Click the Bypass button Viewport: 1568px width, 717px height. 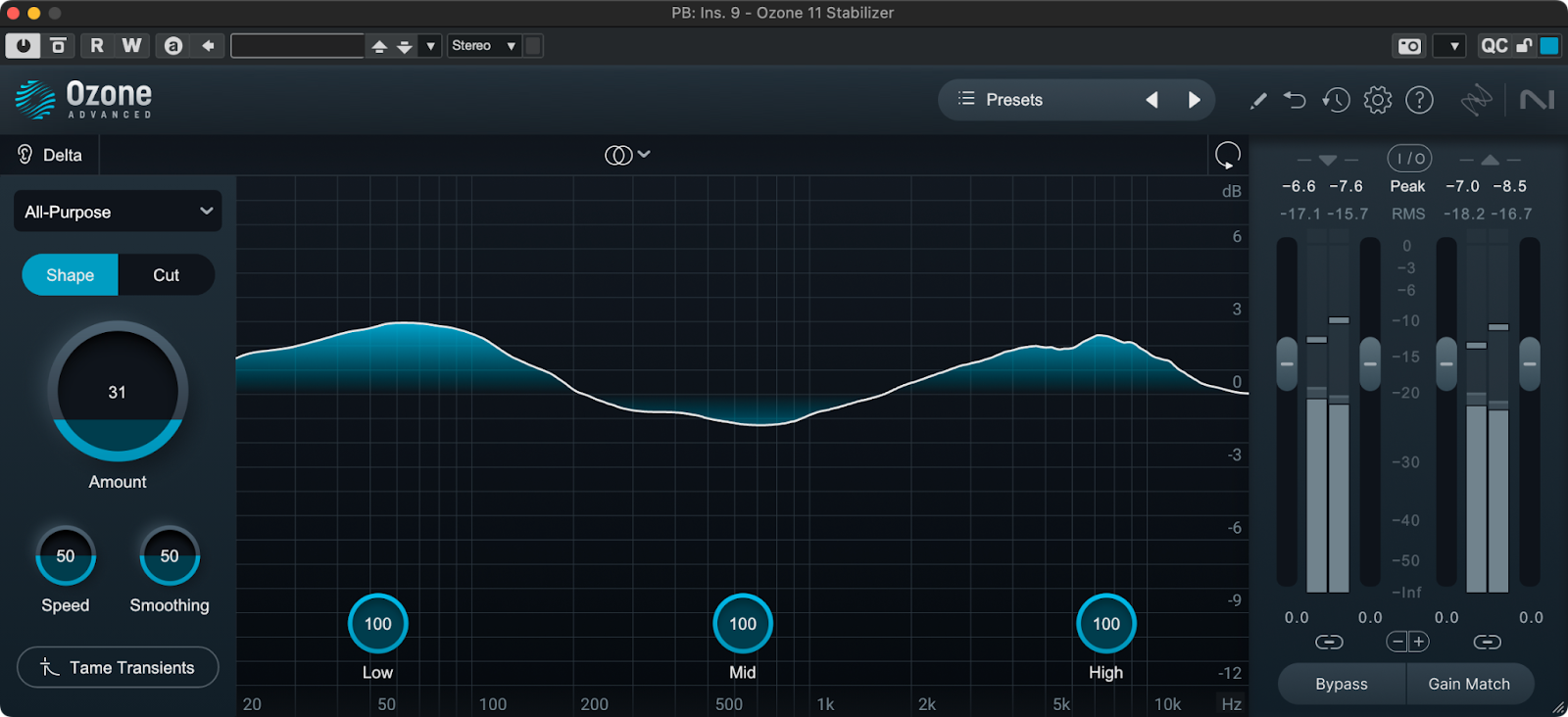click(1342, 684)
